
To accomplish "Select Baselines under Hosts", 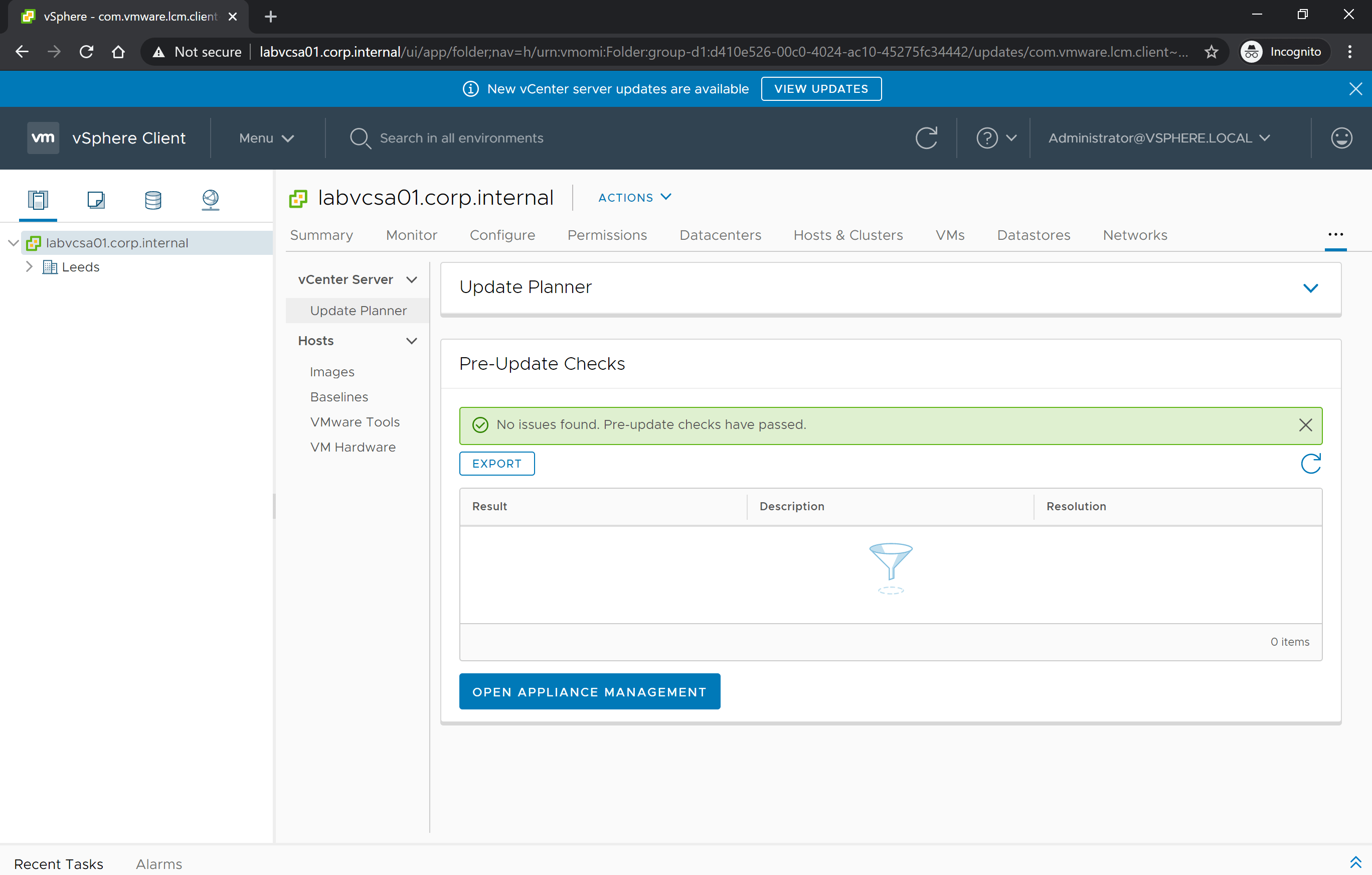I will pos(339,397).
